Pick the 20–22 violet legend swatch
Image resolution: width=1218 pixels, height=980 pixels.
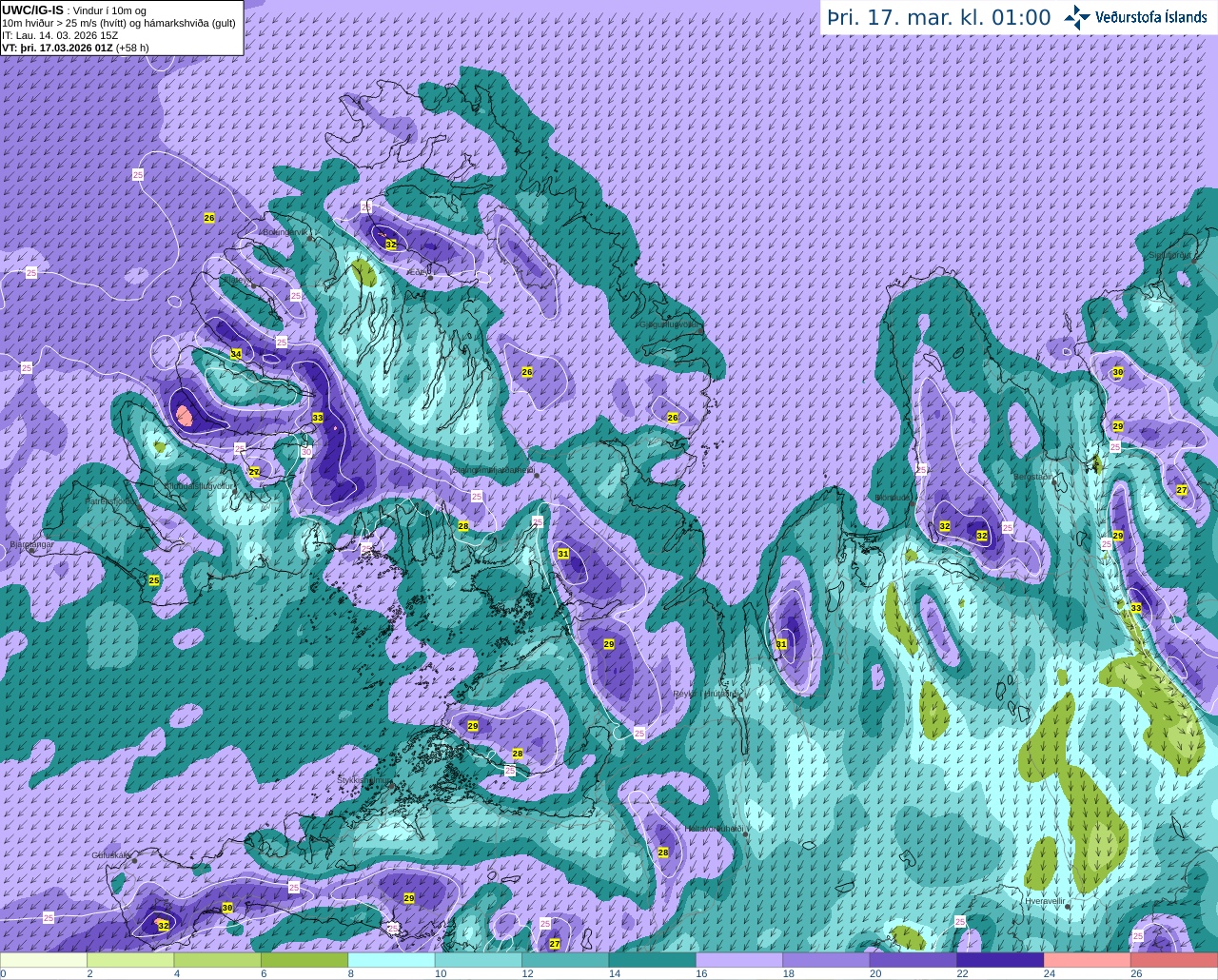[913, 960]
